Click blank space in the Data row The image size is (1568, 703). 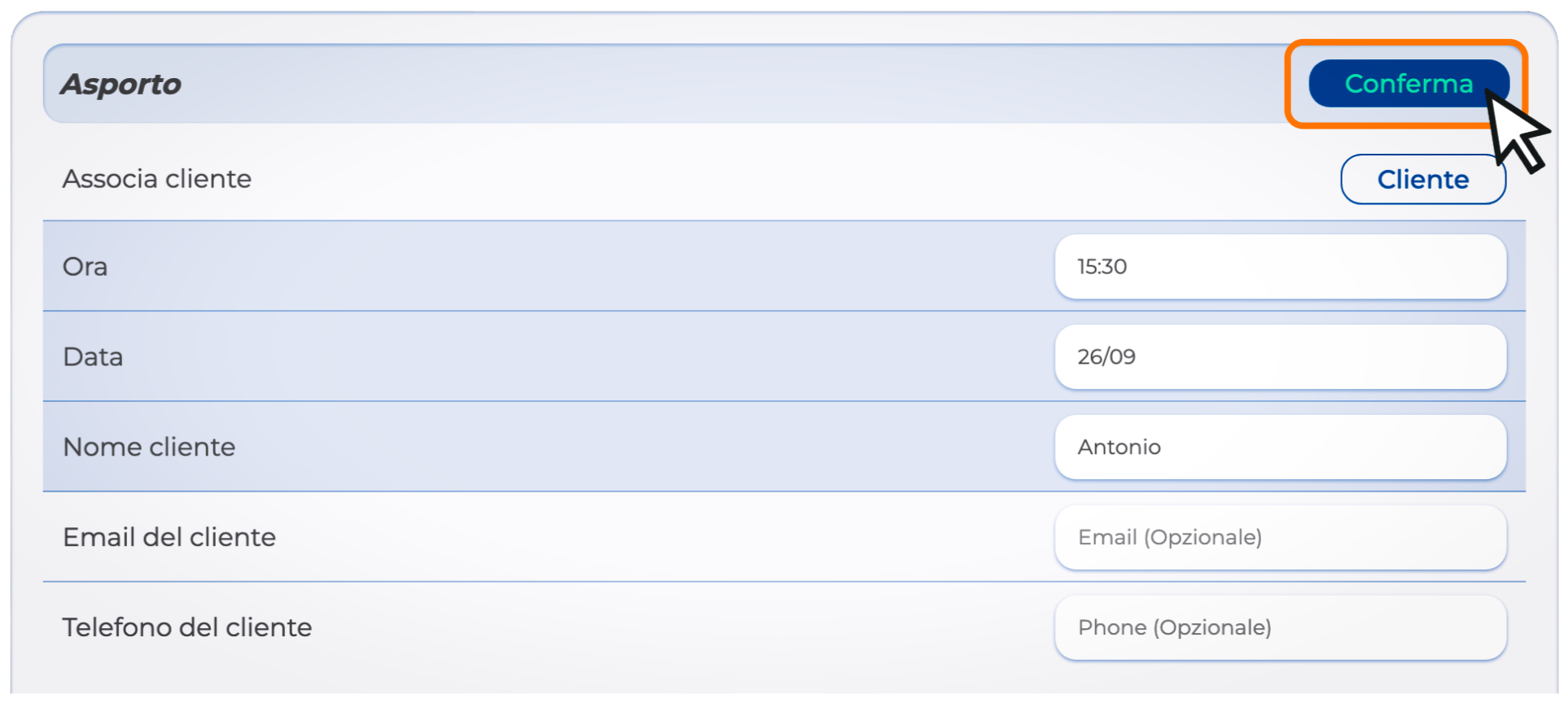[x=570, y=357]
